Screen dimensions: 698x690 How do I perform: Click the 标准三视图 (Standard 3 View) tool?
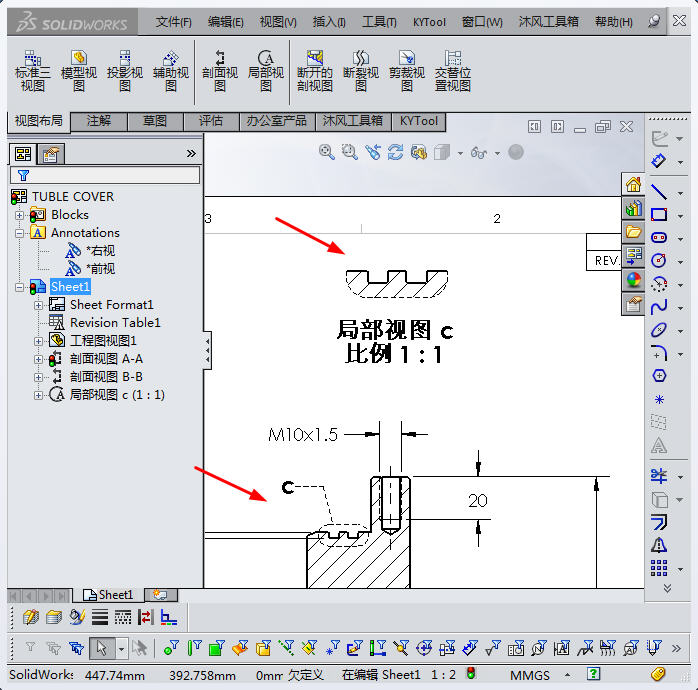pyautogui.click(x=33, y=70)
